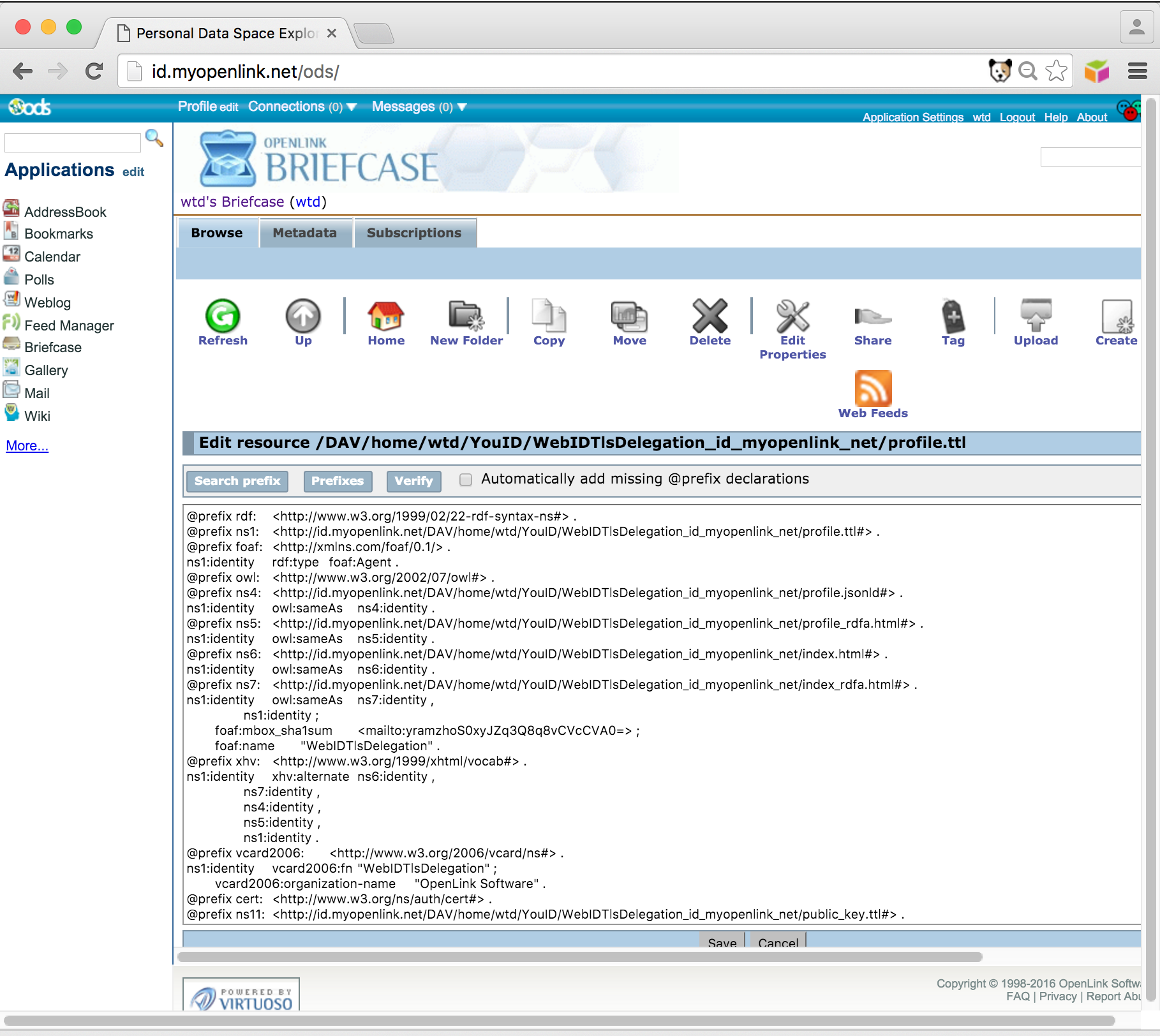Click the Verify button

[x=413, y=481]
